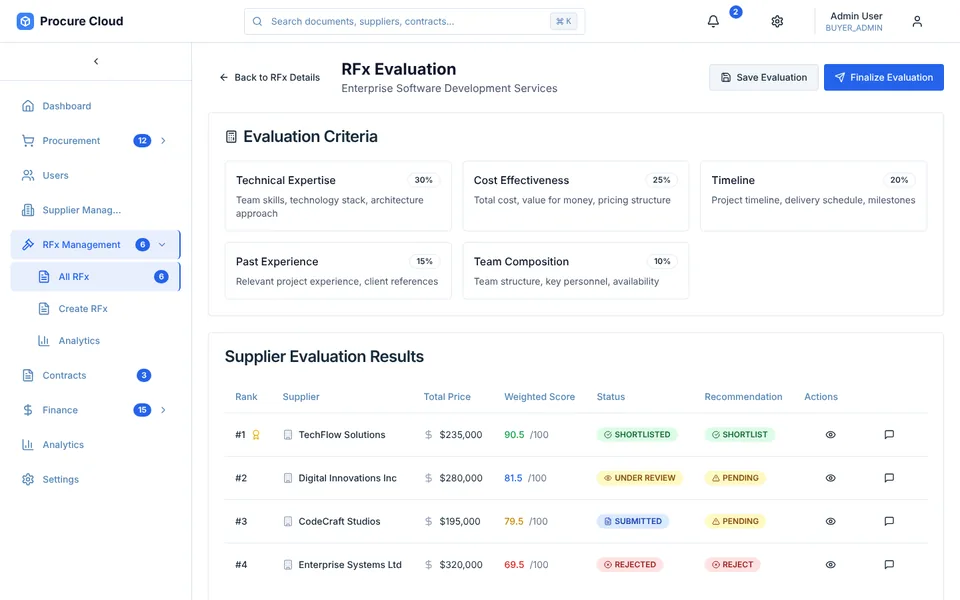Click Digital Innovations PENDING recommendation badge
The width and height of the screenshot is (960, 600).
pos(735,478)
